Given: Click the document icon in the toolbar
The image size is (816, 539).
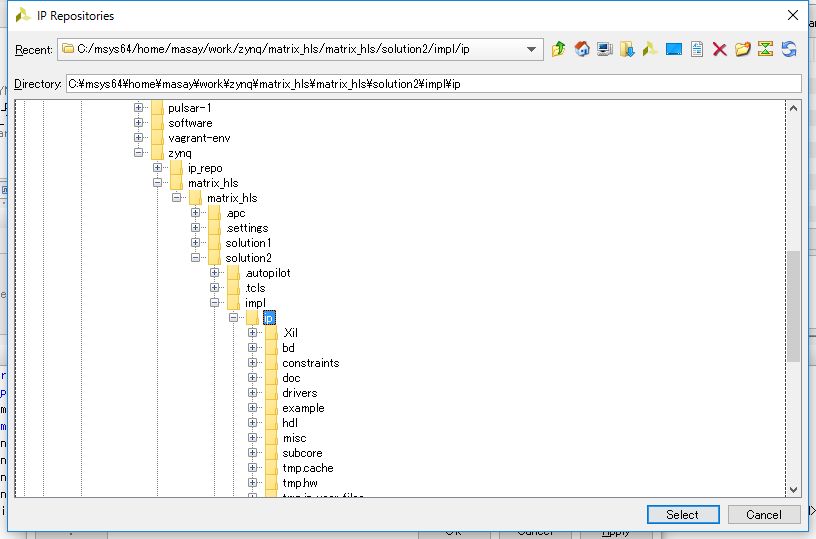Looking at the screenshot, I should tap(696, 49).
